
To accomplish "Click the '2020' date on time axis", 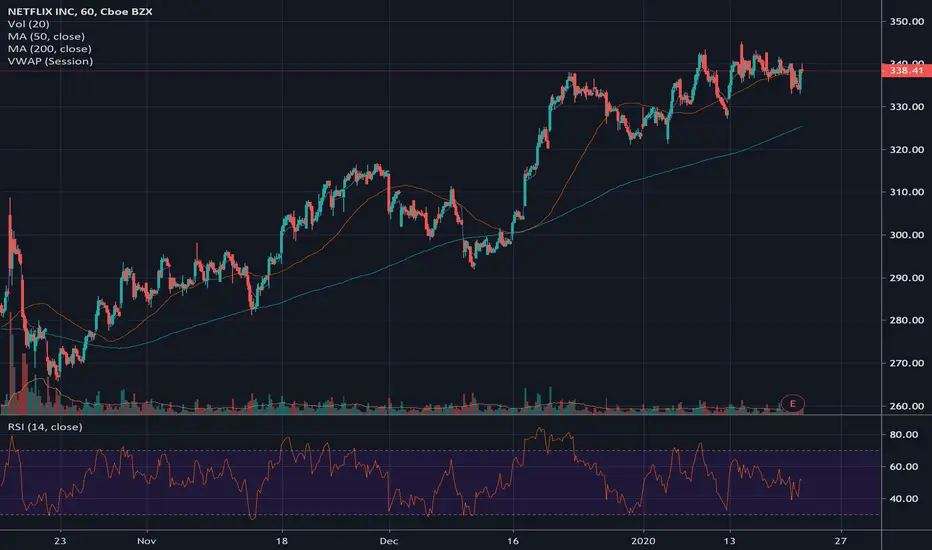I will click(643, 541).
